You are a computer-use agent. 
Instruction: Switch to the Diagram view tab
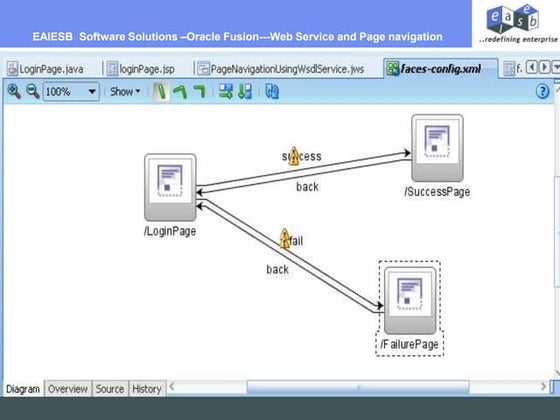23,389
